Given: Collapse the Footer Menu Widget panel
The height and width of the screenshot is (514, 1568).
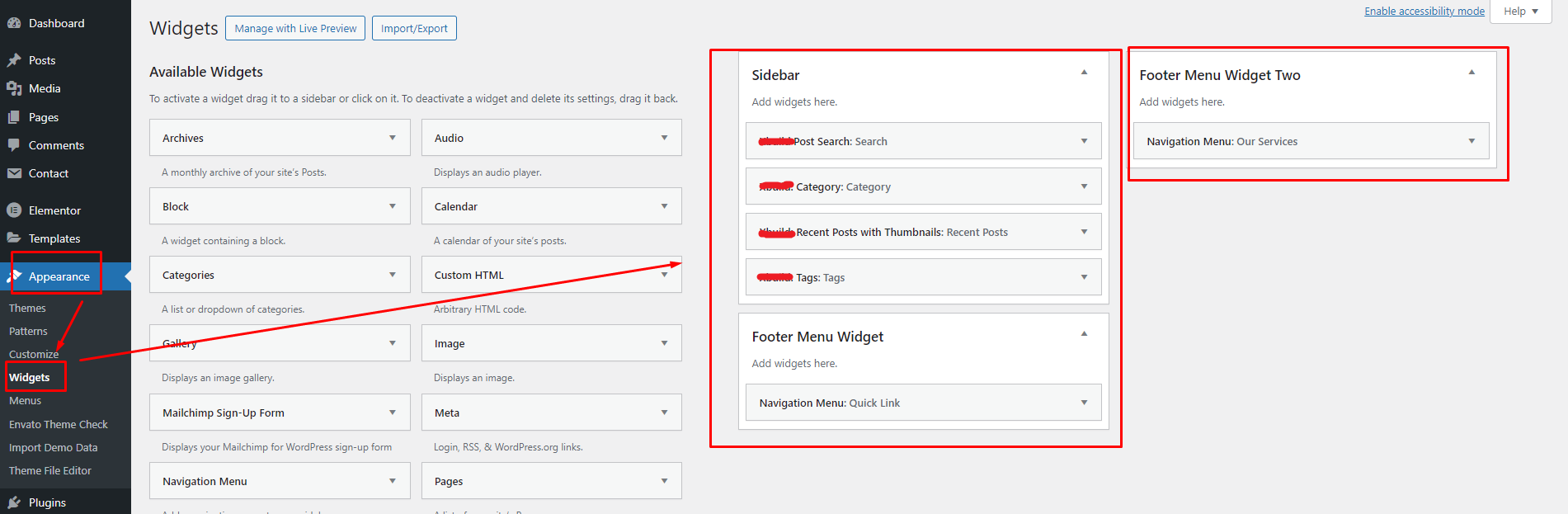Looking at the screenshot, I should [1084, 334].
